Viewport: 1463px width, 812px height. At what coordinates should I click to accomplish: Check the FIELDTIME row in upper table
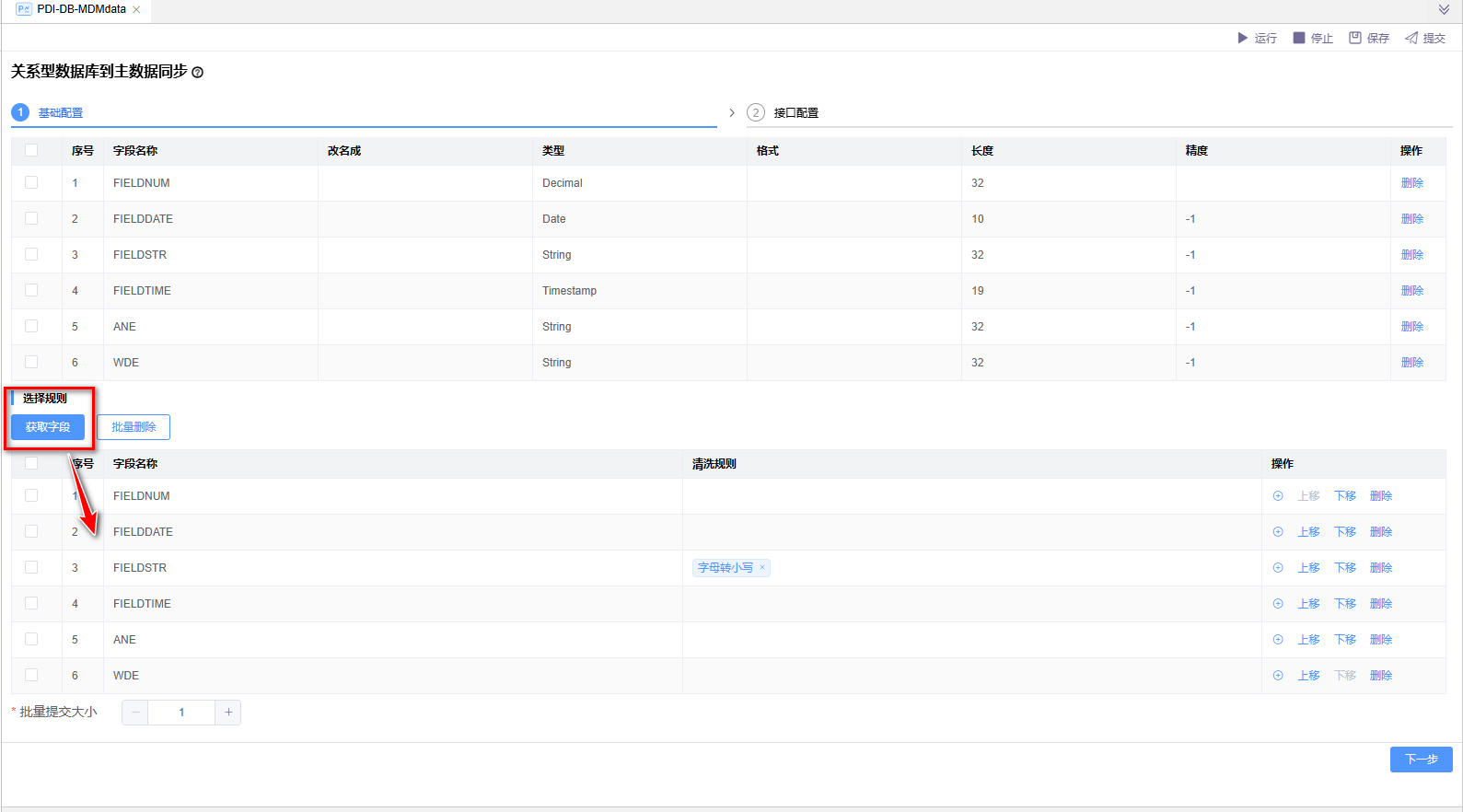(31, 291)
